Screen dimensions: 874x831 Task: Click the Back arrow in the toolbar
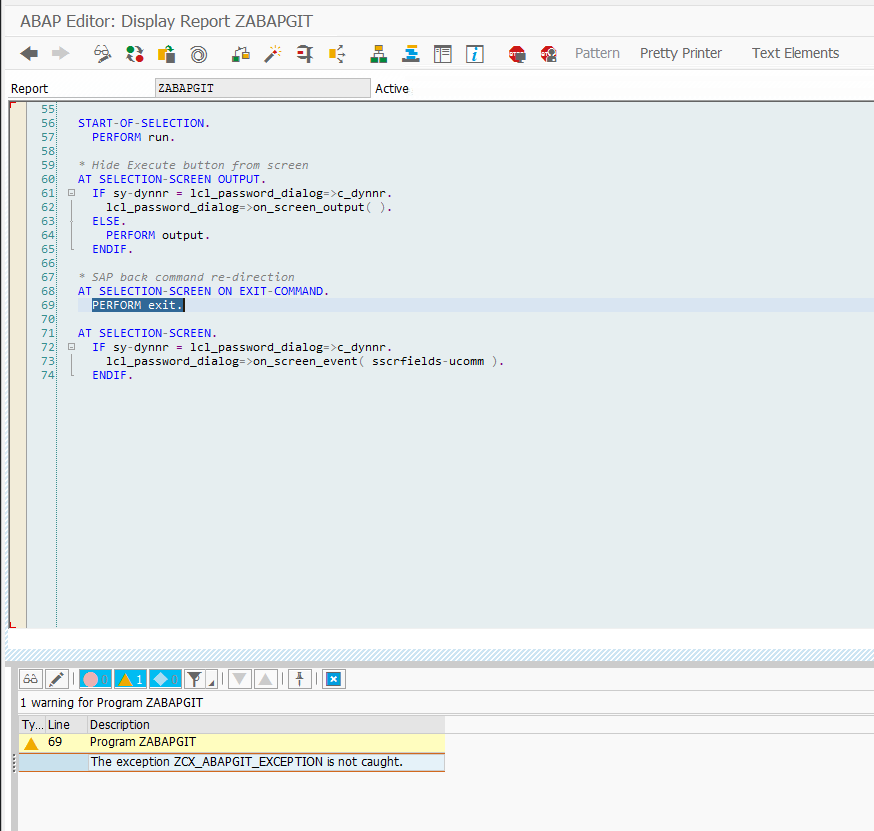(x=29, y=54)
